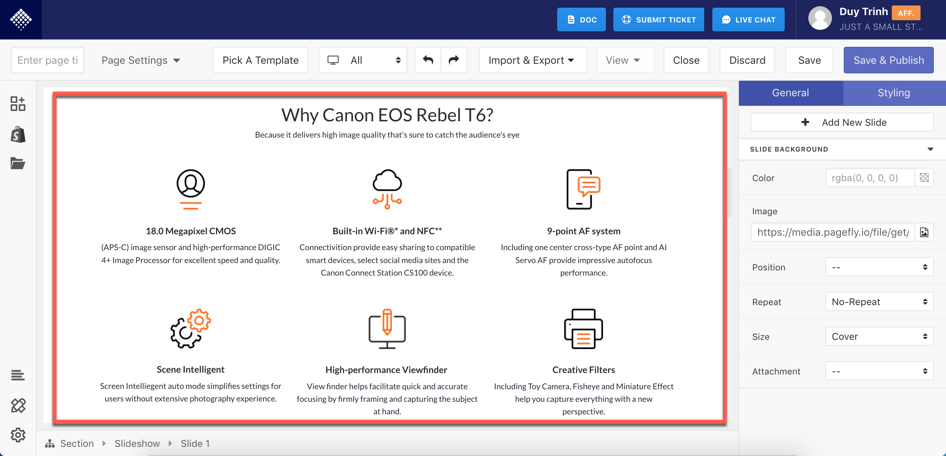Screen dimensions: 946x456
Task: Click the subtitle about high image quality
Action: coord(387,135)
